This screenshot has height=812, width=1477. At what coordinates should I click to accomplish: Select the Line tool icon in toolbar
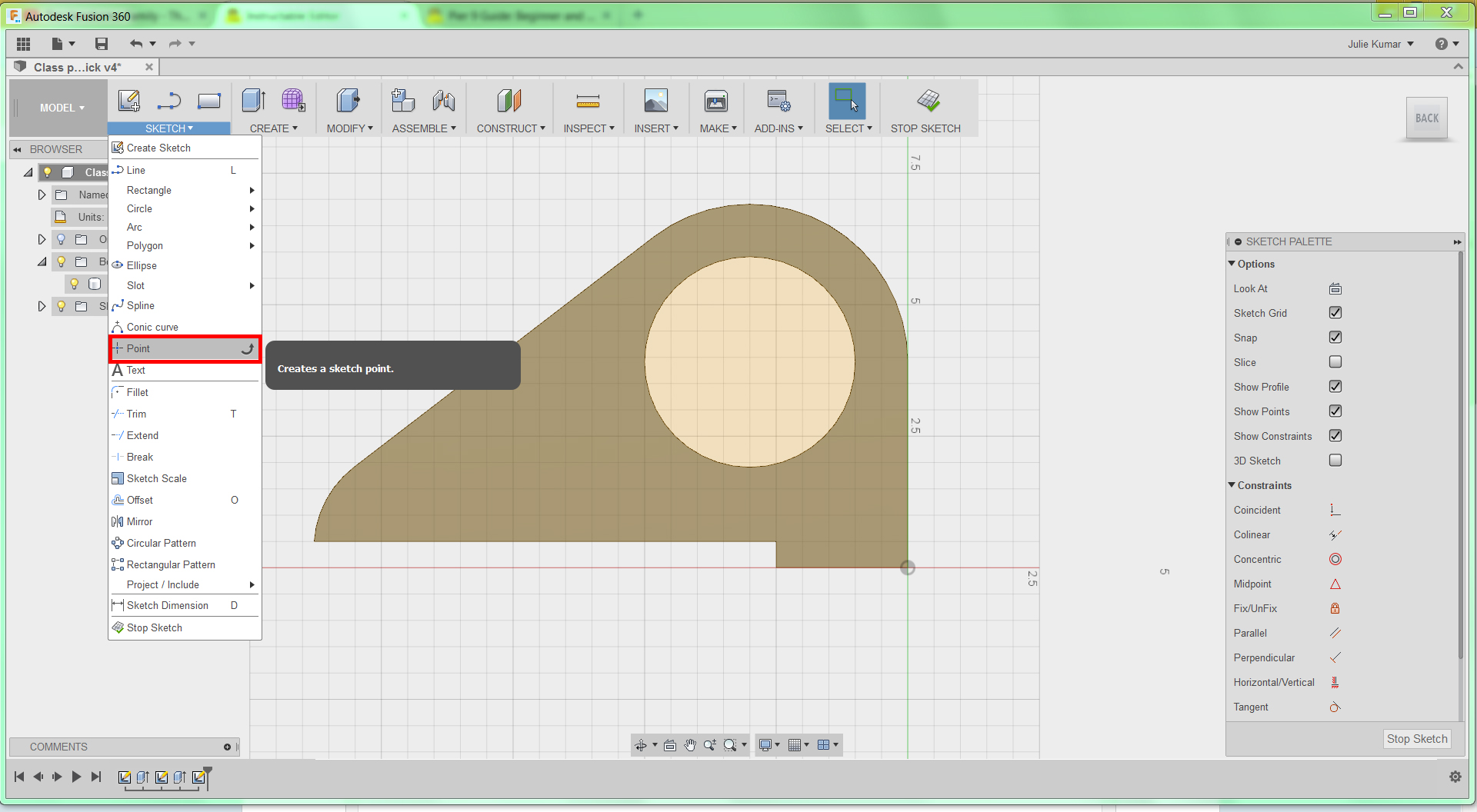[169, 101]
